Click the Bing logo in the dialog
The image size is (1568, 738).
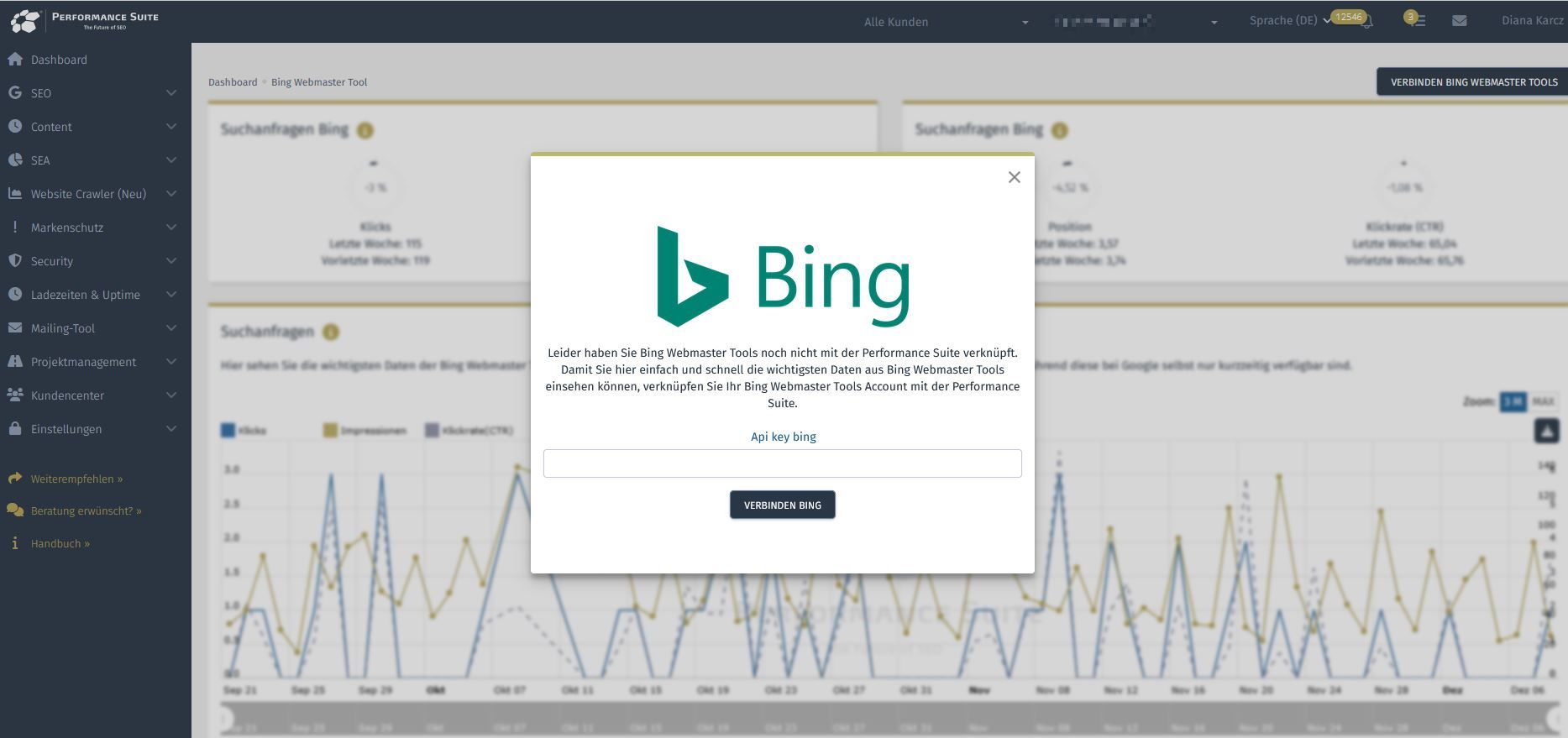point(783,277)
